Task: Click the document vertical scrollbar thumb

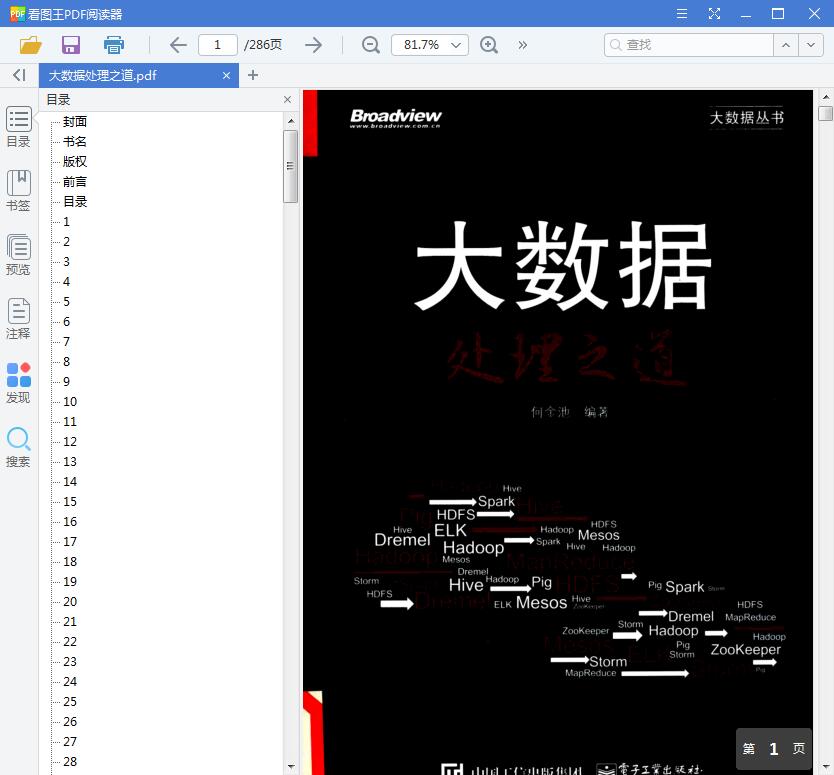Action: point(825,113)
